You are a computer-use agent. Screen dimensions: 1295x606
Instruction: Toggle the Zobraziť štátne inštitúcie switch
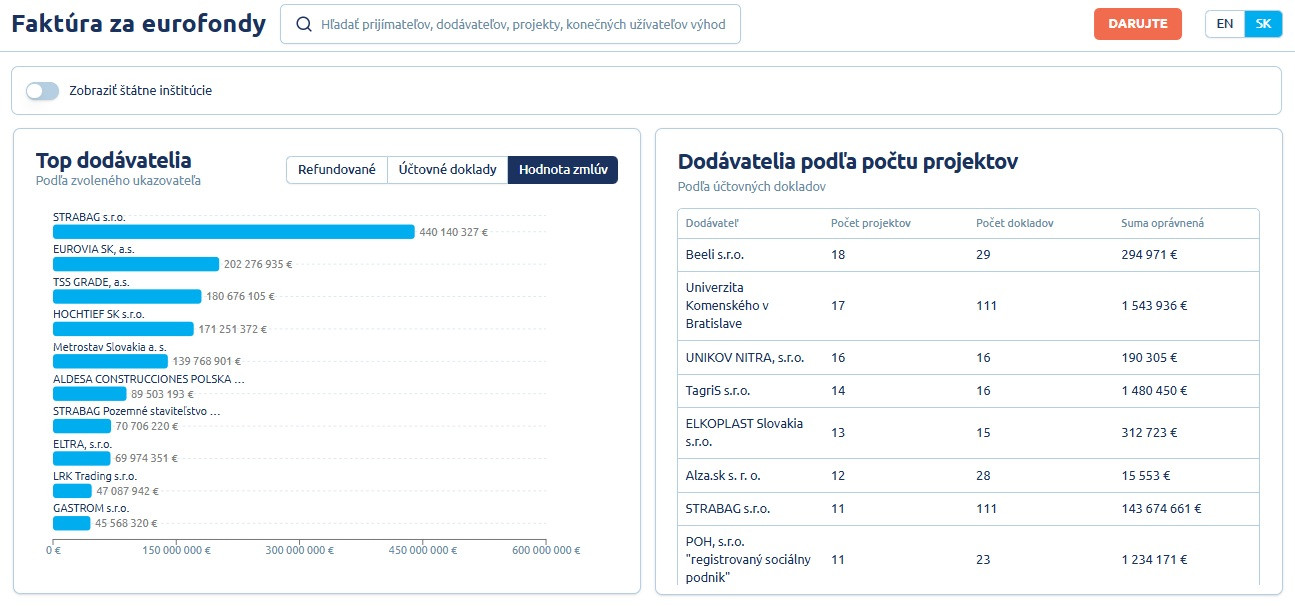(x=42, y=90)
